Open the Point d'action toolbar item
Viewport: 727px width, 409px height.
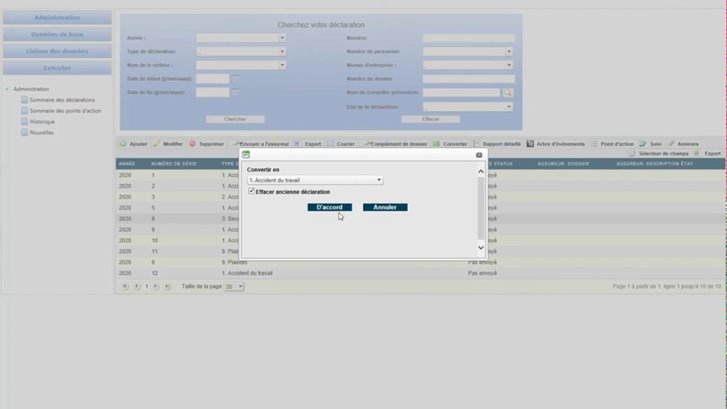[x=594, y=144]
